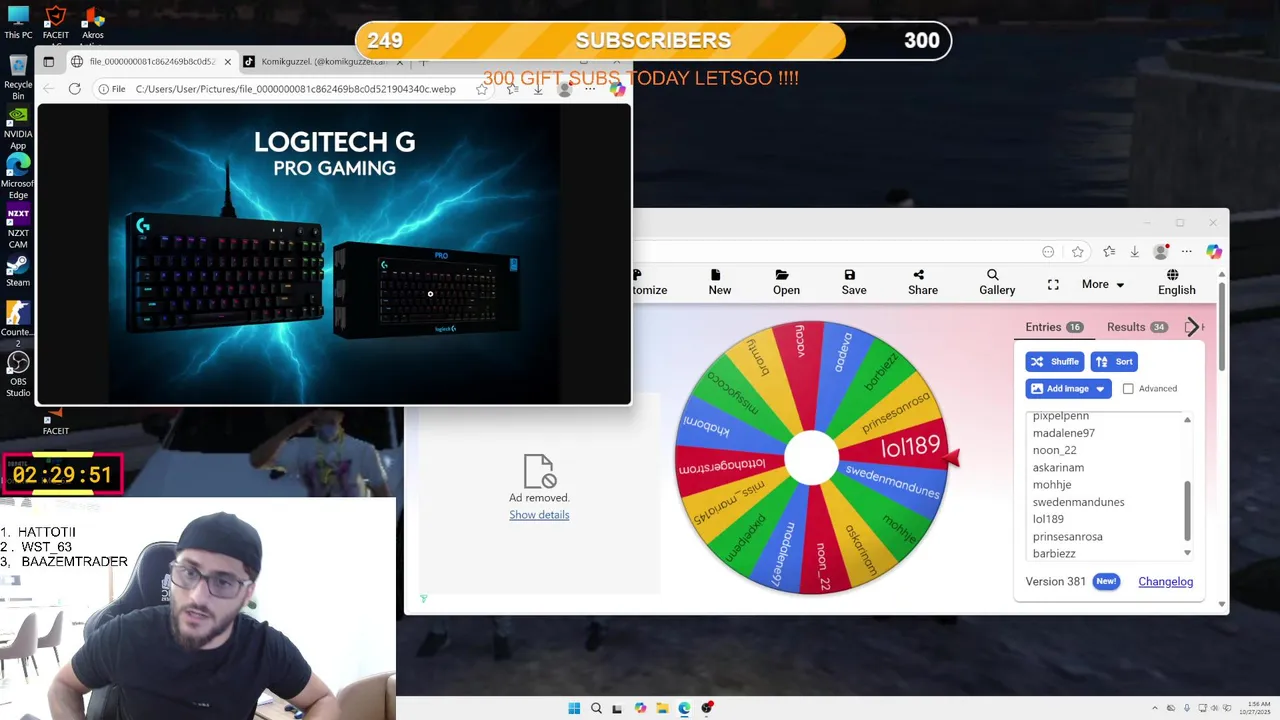1280x720 pixels.
Task: Toggle fullscreen mode on the wheel page
Action: (x=1053, y=285)
